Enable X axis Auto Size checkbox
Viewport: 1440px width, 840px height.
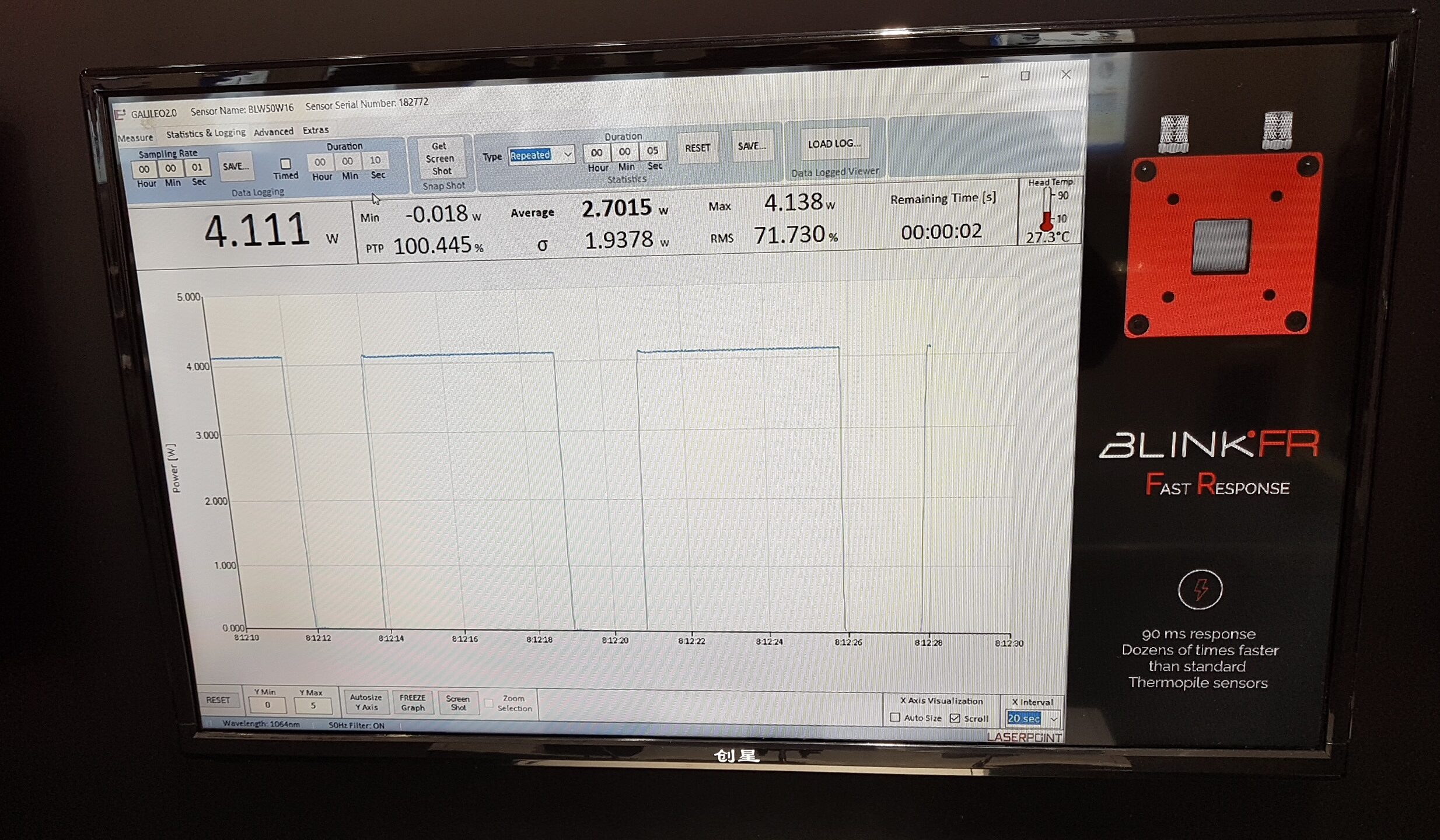(895, 717)
